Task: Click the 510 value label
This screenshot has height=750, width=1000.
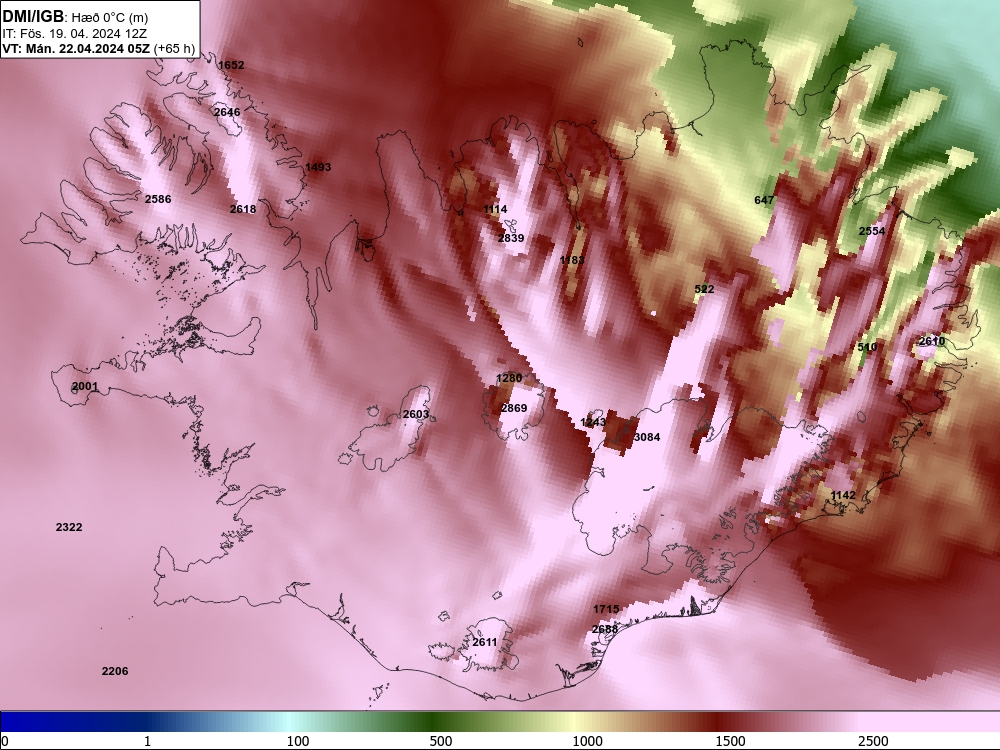Action: click(867, 347)
